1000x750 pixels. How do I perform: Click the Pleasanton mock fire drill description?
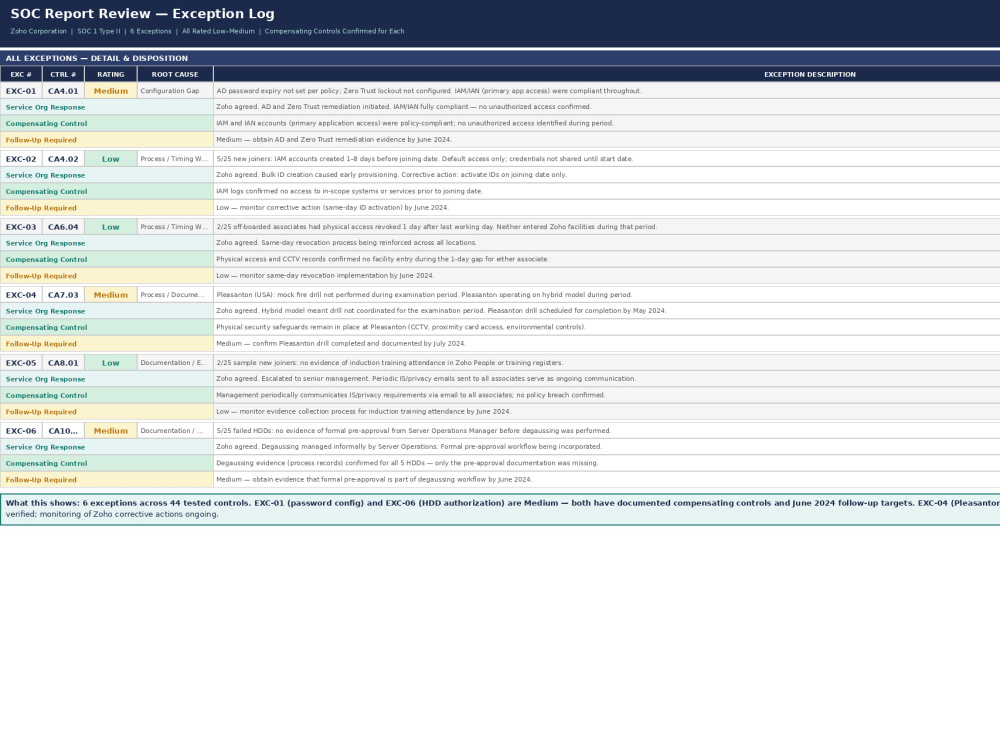(x=607, y=295)
